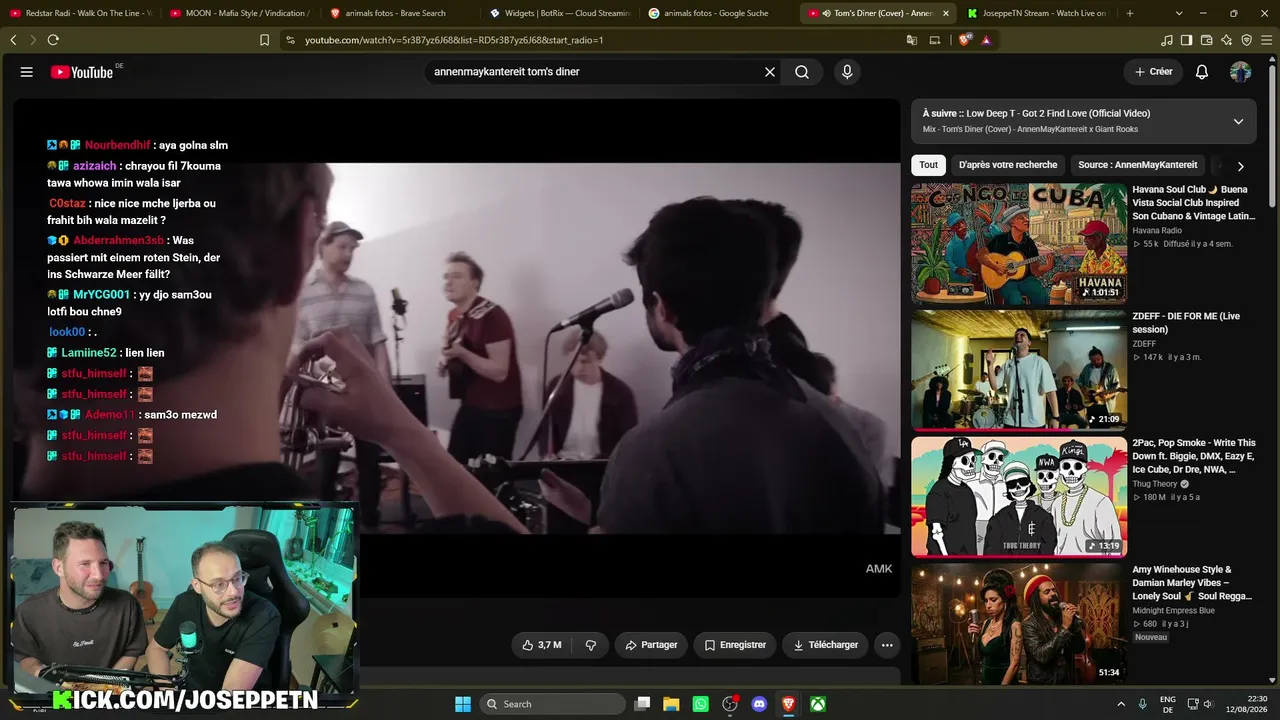The image size is (1280, 720).
Task: Open the YouTube account avatar menu
Action: coord(1240,72)
